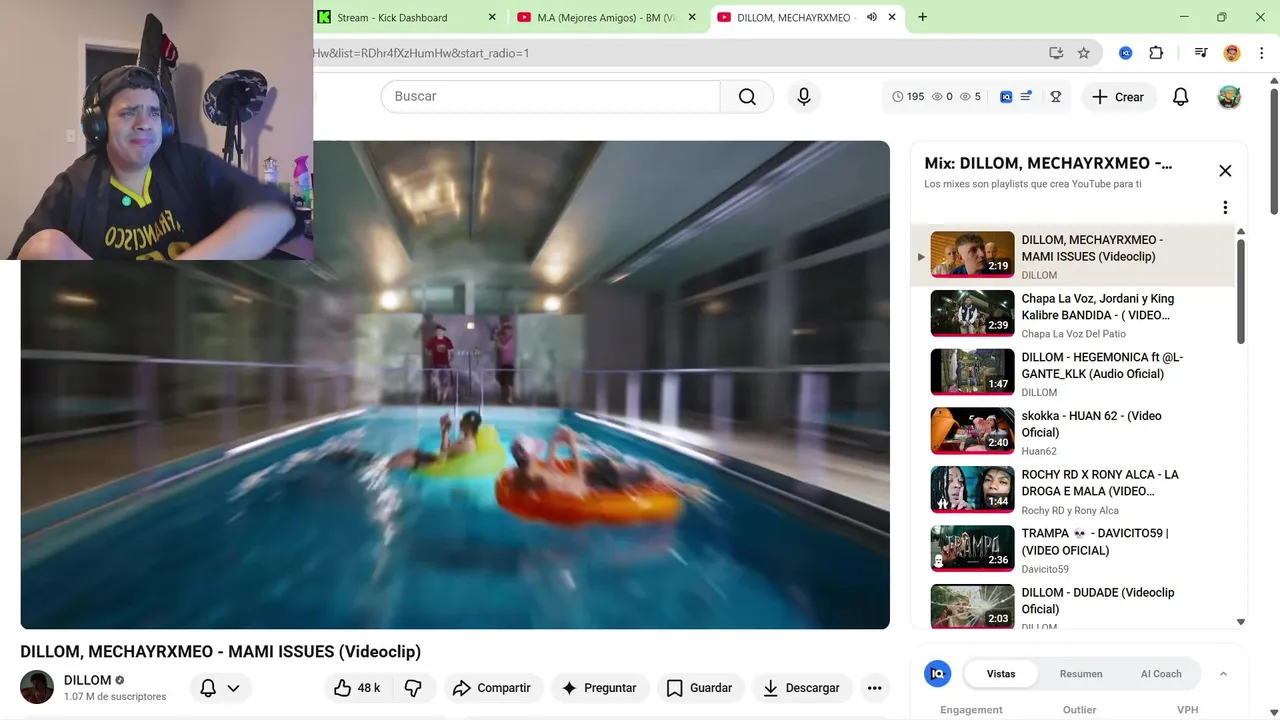Dislike the video with thumbs down
Viewport: 1280px width, 720px height.
tap(413, 688)
